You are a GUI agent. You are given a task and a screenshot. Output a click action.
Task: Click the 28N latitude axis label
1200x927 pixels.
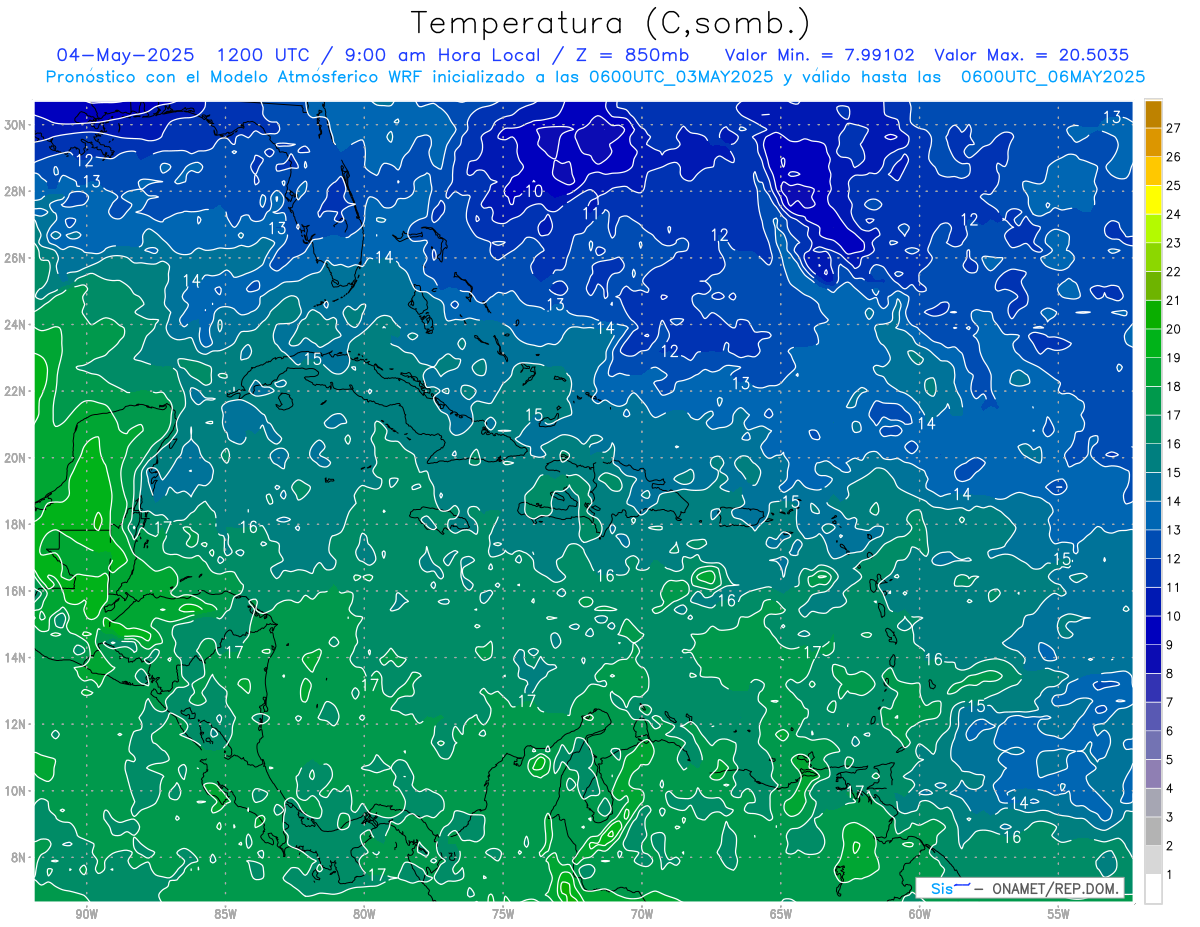coord(15,191)
